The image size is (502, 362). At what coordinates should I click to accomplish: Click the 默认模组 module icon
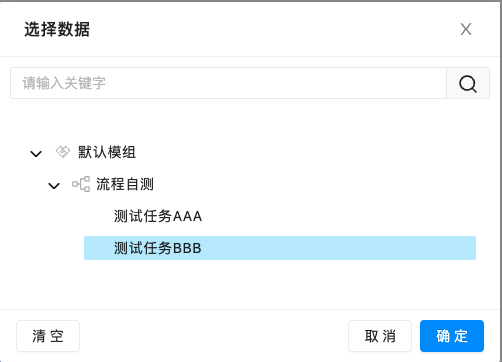coord(63,152)
